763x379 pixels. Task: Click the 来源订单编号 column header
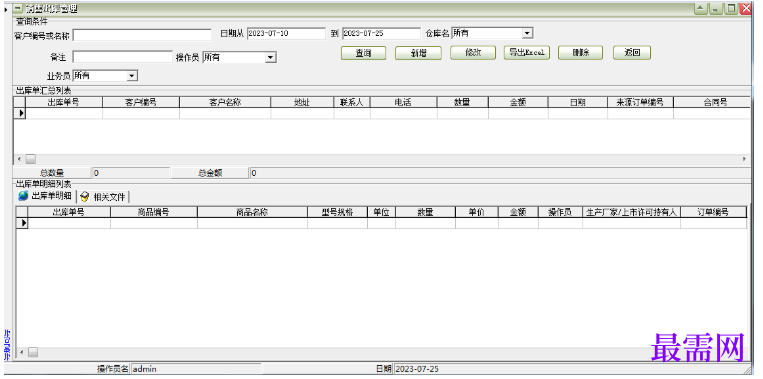[640, 102]
